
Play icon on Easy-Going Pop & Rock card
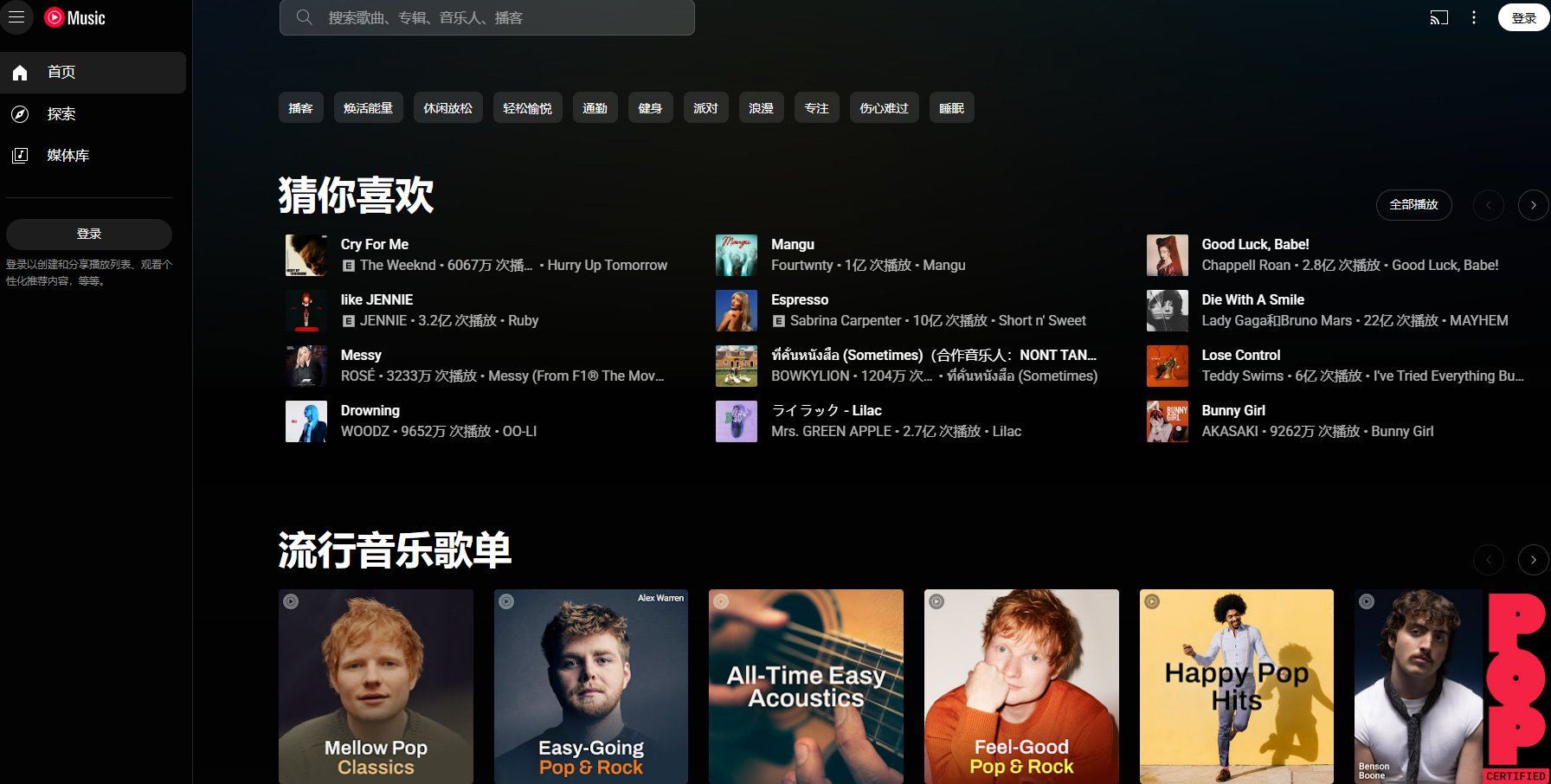506,601
